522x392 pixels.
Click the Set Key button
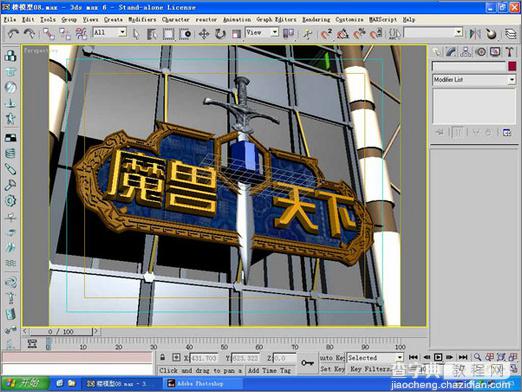click(332, 369)
